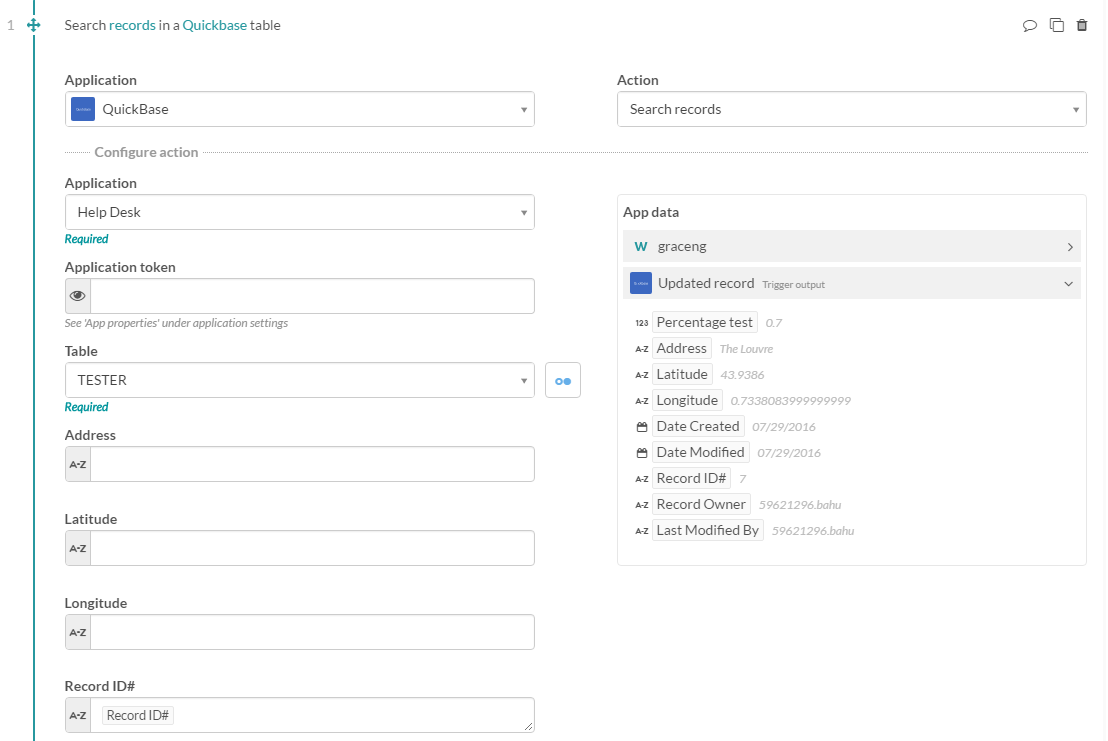Expand the graceng app data section

(x=851, y=247)
